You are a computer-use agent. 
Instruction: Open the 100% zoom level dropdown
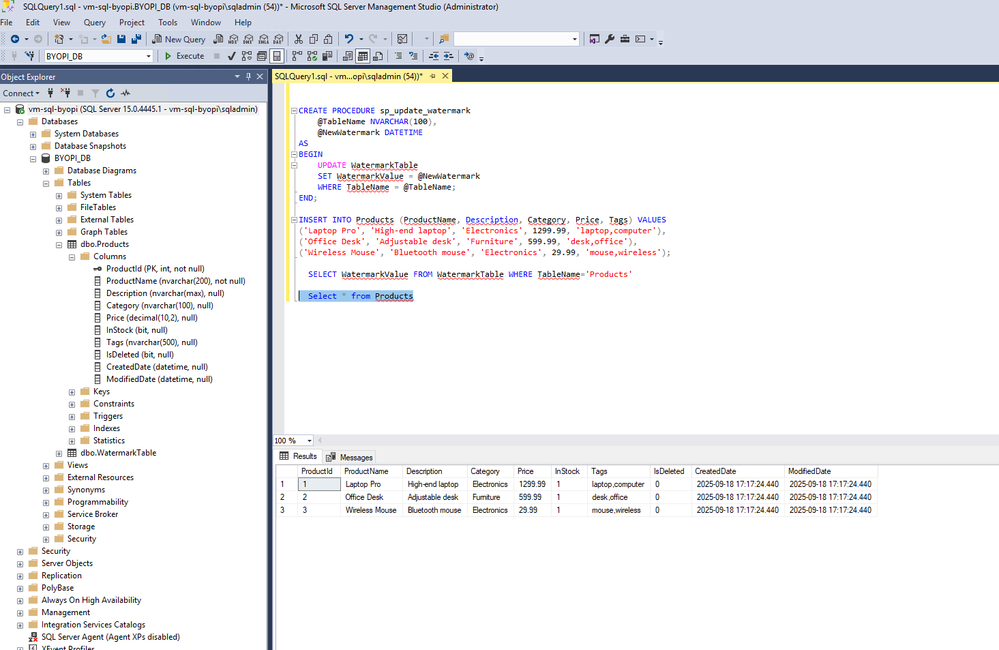(310, 441)
